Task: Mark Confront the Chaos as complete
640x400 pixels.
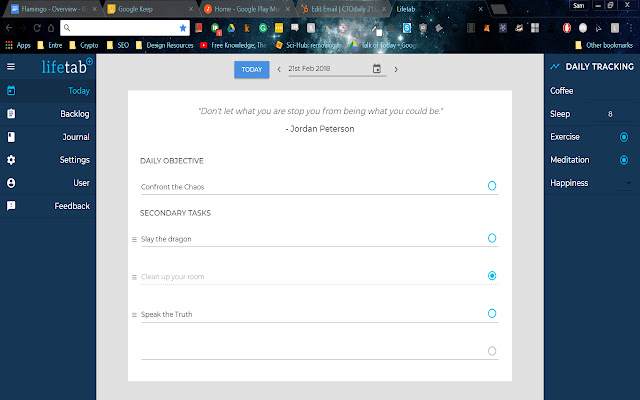Action: (492, 186)
